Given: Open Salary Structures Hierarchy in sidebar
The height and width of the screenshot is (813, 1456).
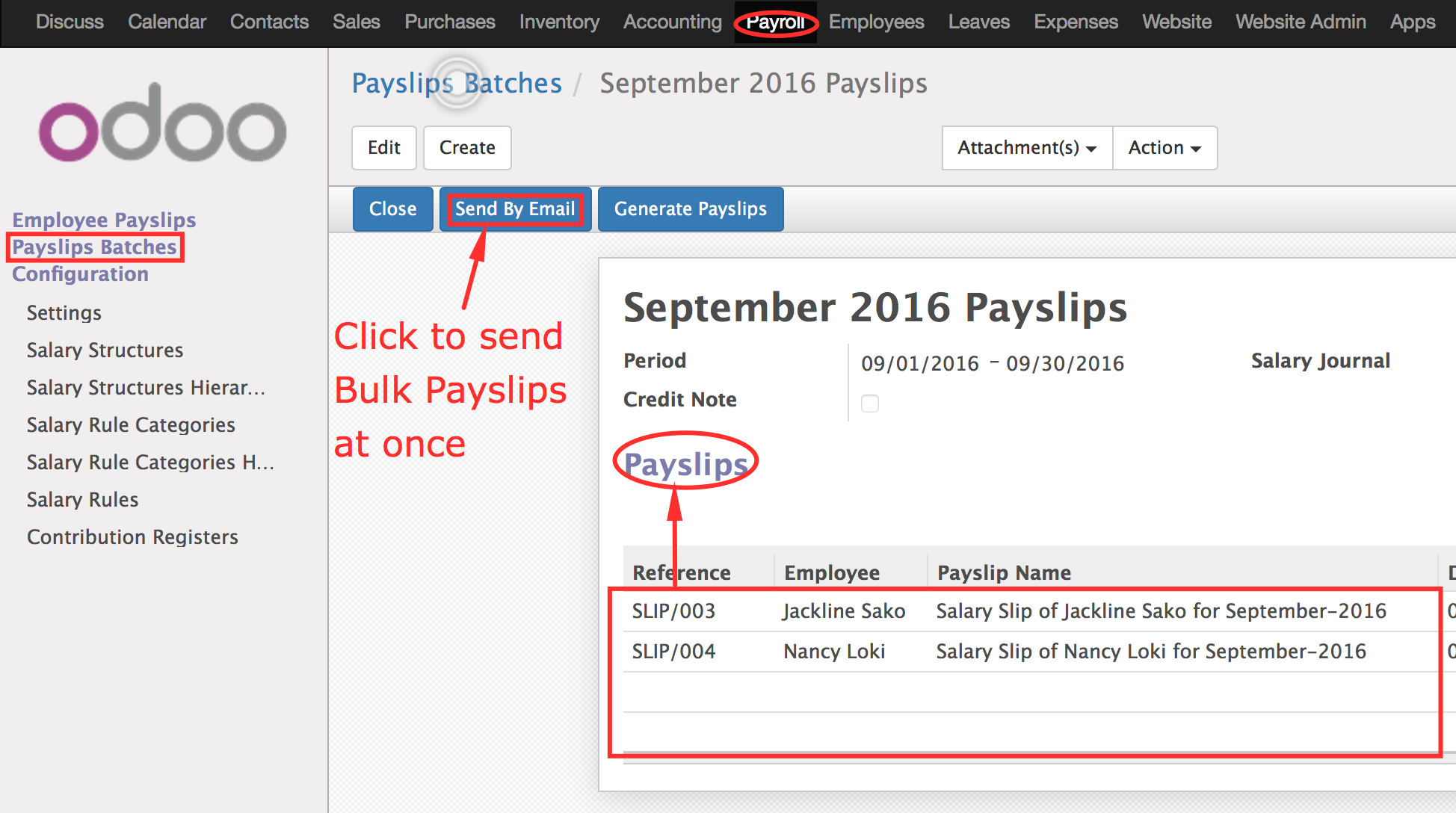Looking at the screenshot, I should pos(146,387).
